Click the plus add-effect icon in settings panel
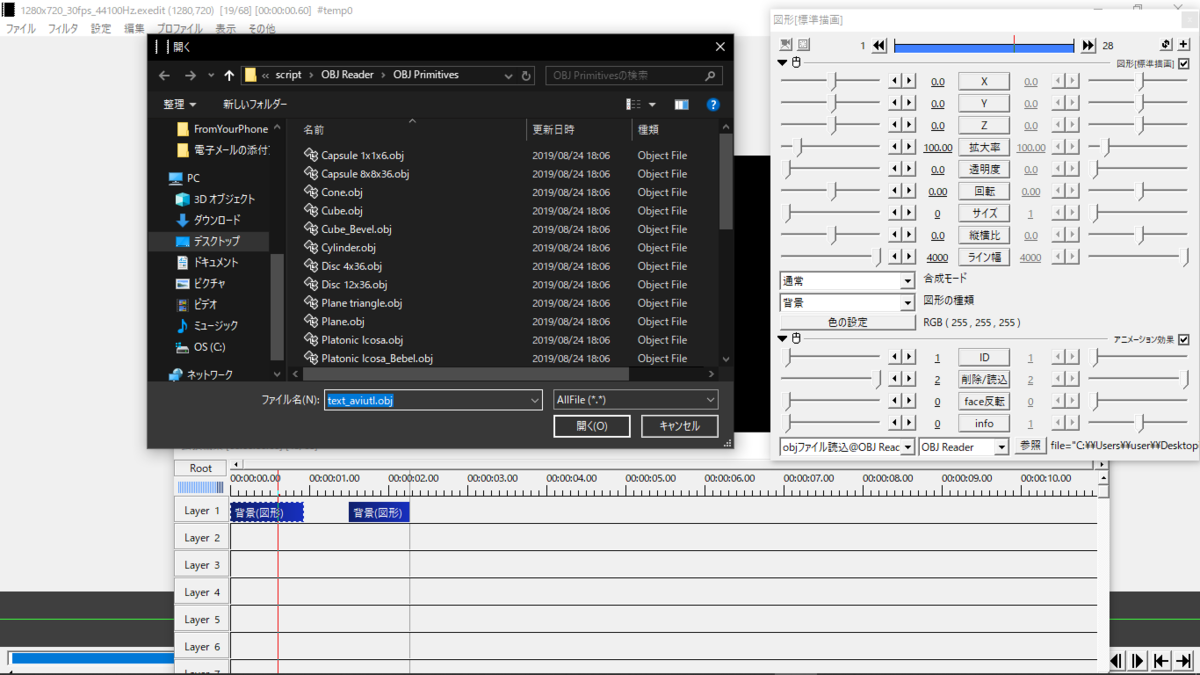 pyautogui.click(x=1184, y=45)
